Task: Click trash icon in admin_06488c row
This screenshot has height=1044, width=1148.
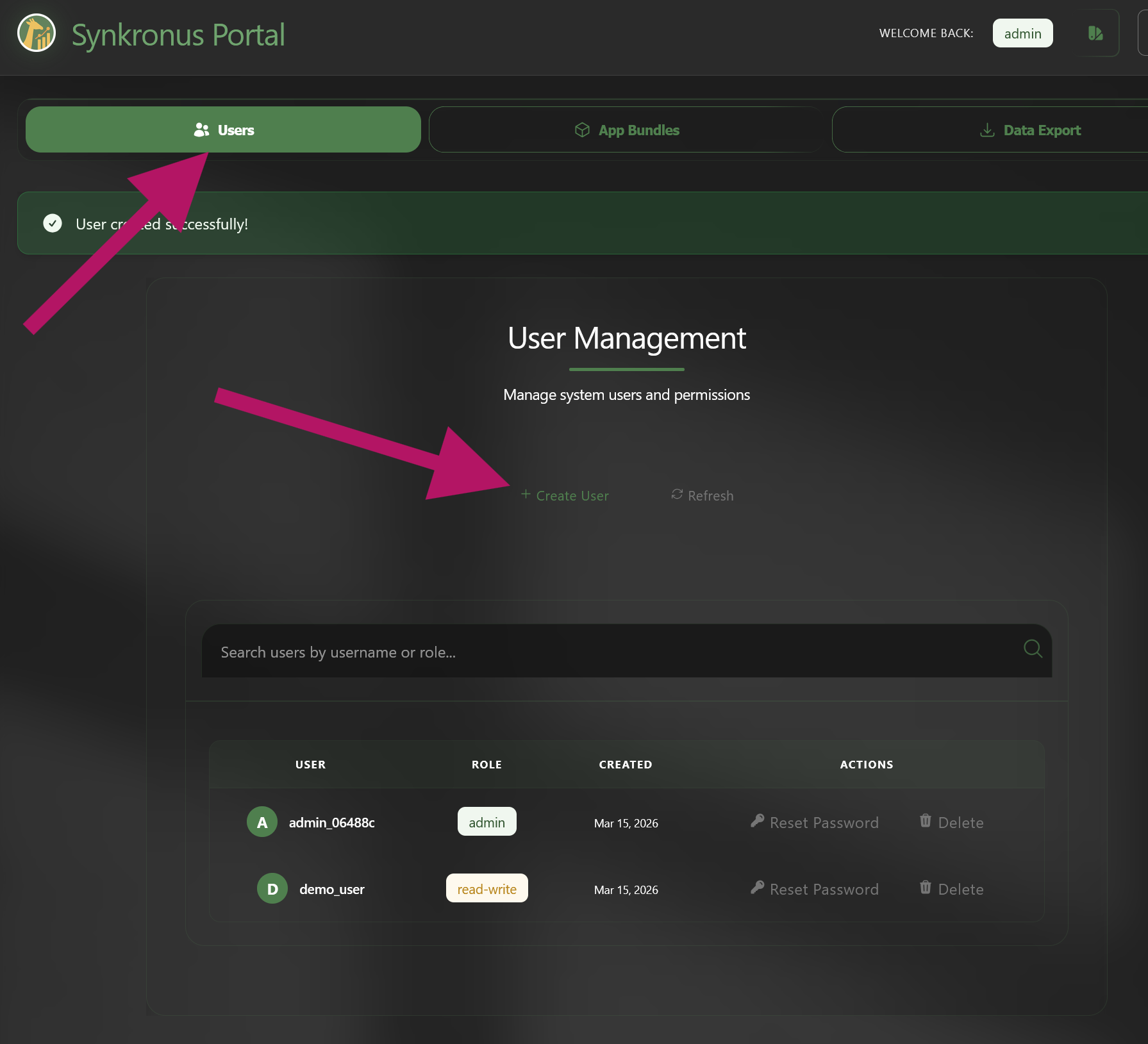Action: [x=926, y=821]
